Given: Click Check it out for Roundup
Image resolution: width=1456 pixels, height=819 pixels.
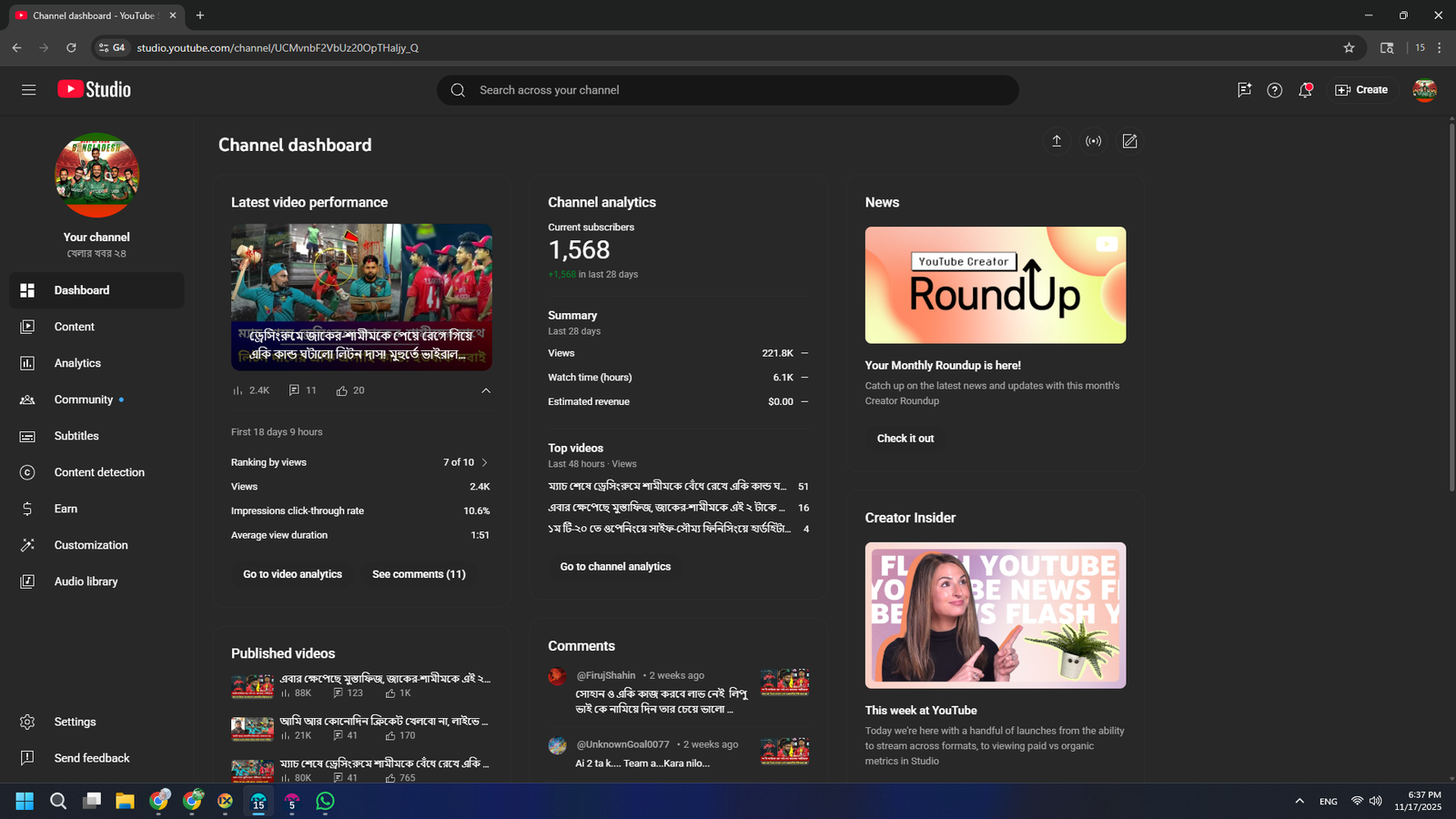Looking at the screenshot, I should tap(905, 439).
